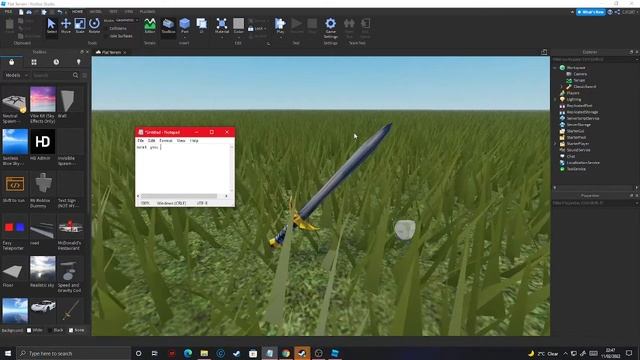Open Notepad Format menu
The height and width of the screenshot is (360, 640).
coord(166,140)
